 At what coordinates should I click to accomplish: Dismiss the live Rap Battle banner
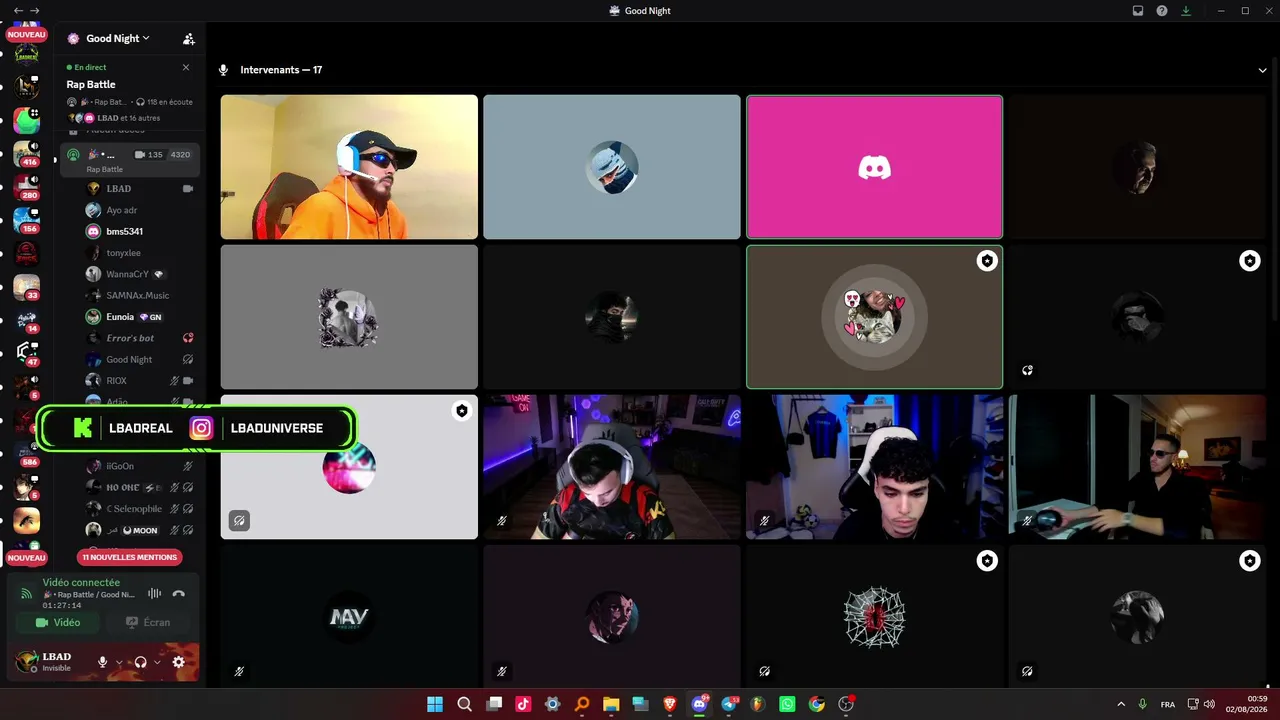(186, 67)
